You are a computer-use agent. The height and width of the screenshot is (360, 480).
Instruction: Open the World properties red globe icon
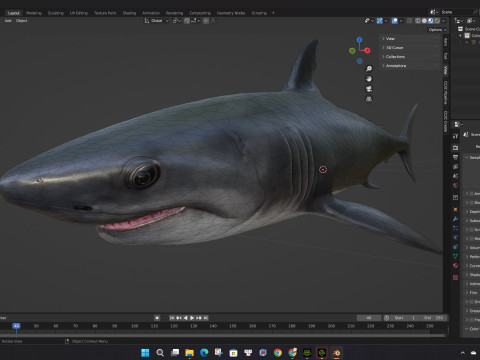pyautogui.click(x=455, y=185)
